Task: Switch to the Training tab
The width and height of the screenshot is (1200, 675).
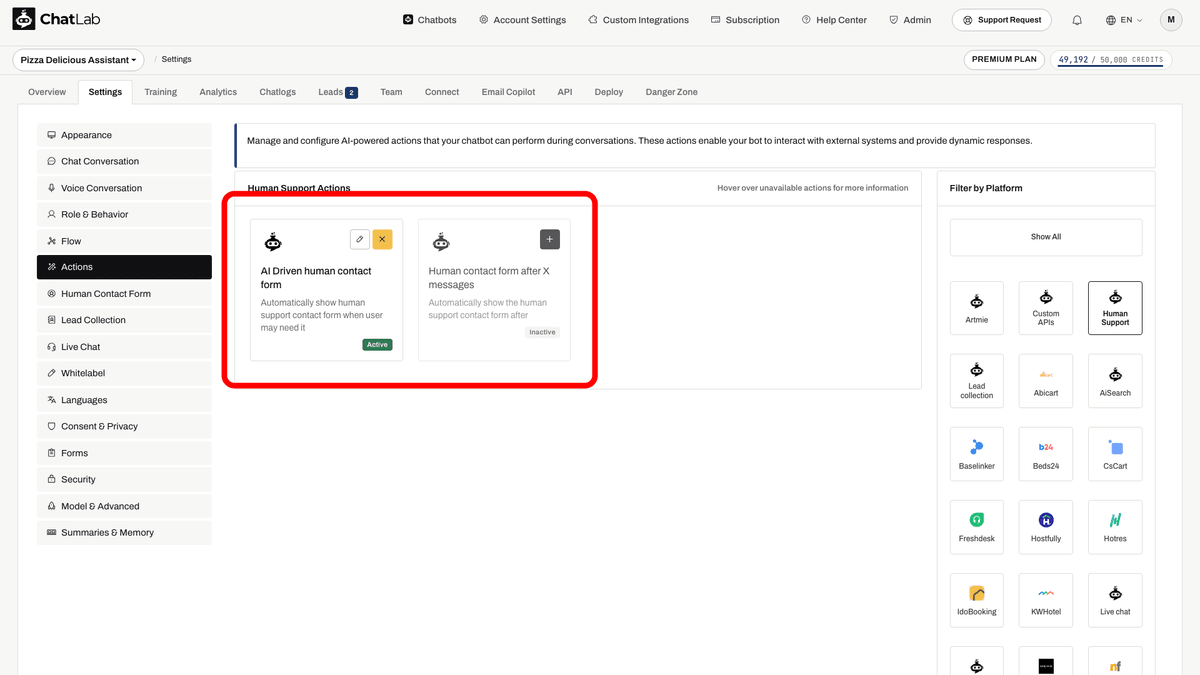Action: pos(160,92)
